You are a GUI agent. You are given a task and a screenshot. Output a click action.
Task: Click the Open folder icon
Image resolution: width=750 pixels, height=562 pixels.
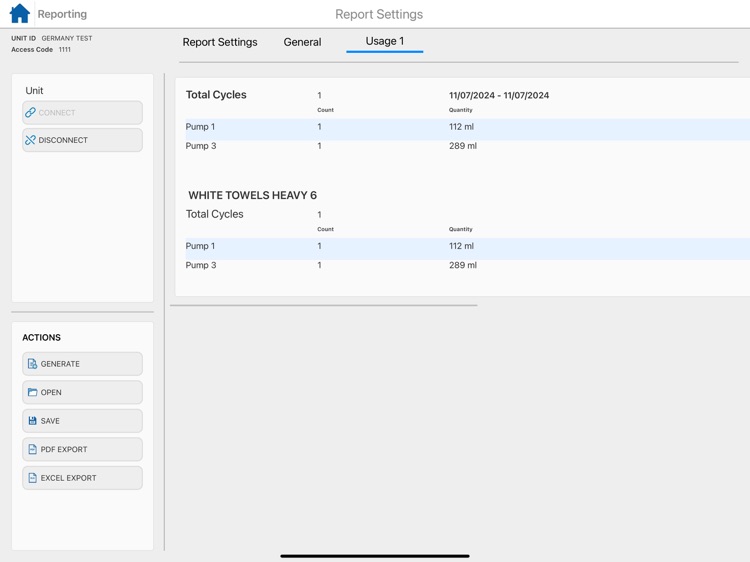pyautogui.click(x=32, y=392)
